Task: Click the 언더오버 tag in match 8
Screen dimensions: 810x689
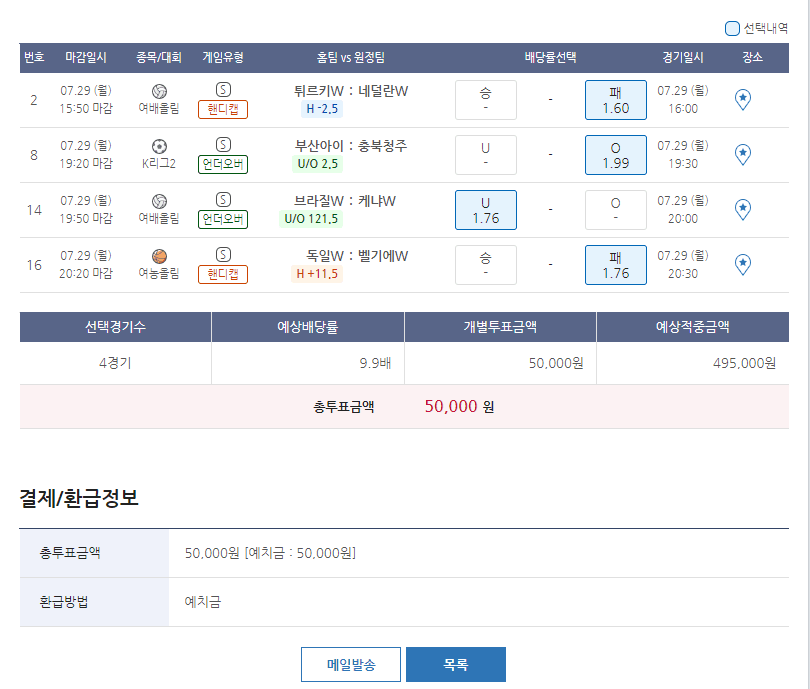Action: [x=223, y=164]
